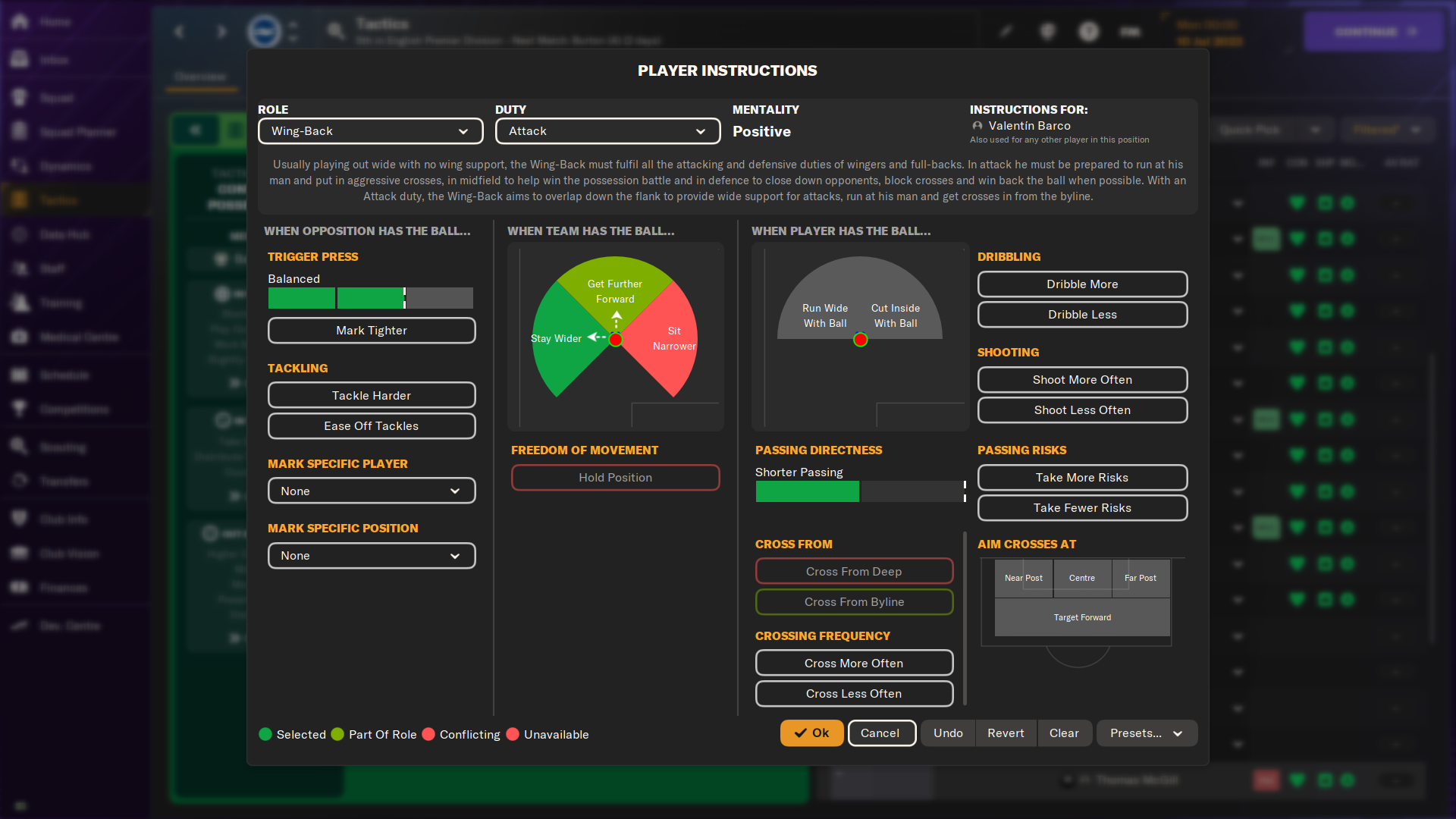Select Stay Wider wedge
Viewport: 1456px width, 819px height.
click(556, 339)
